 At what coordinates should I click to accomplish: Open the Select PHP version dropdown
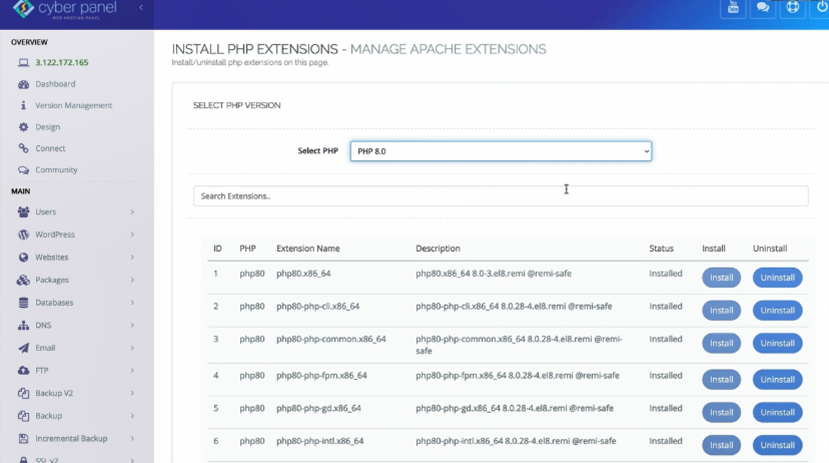tap(501, 151)
